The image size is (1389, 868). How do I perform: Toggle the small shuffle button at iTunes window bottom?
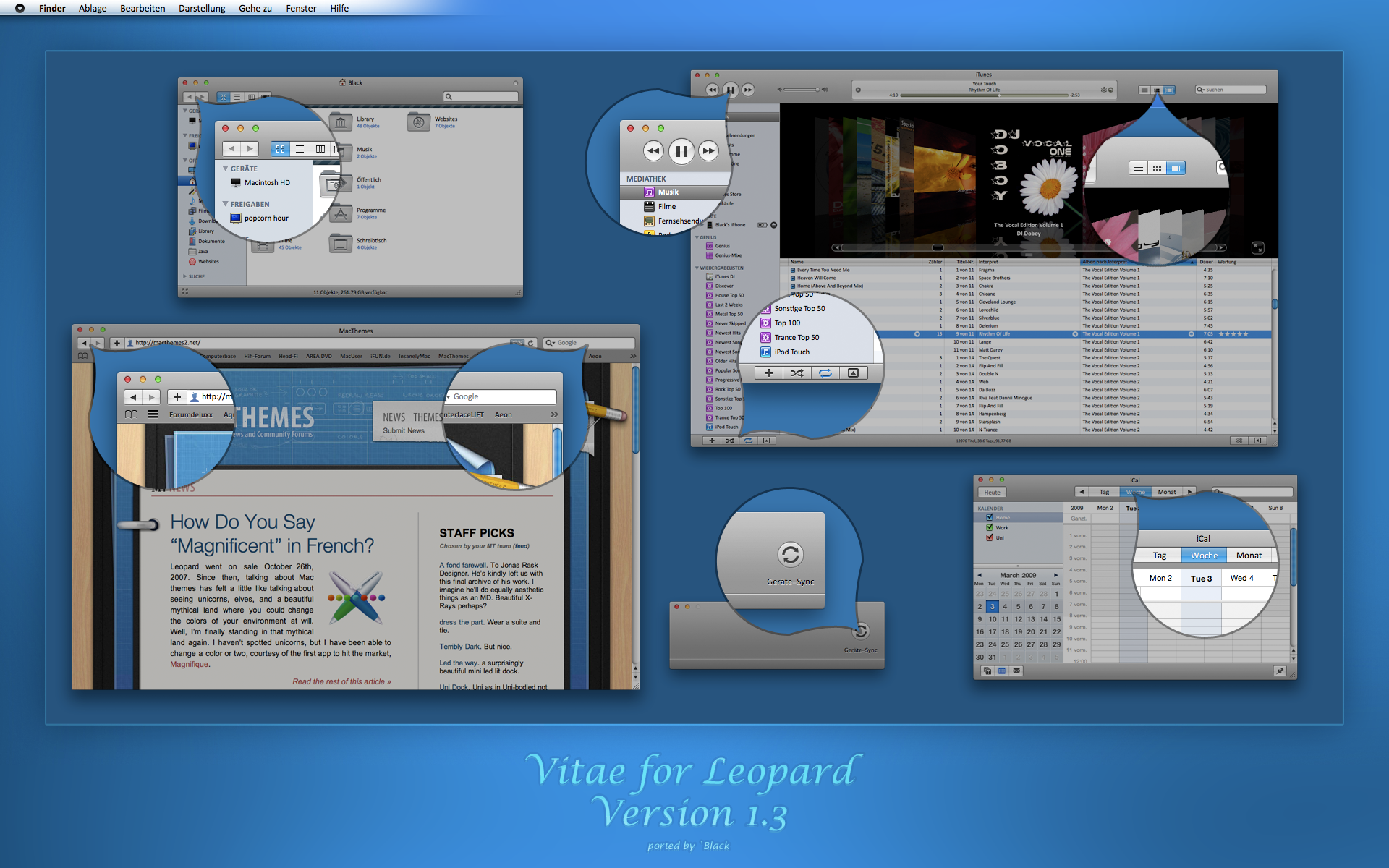click(x=730, y=441)
